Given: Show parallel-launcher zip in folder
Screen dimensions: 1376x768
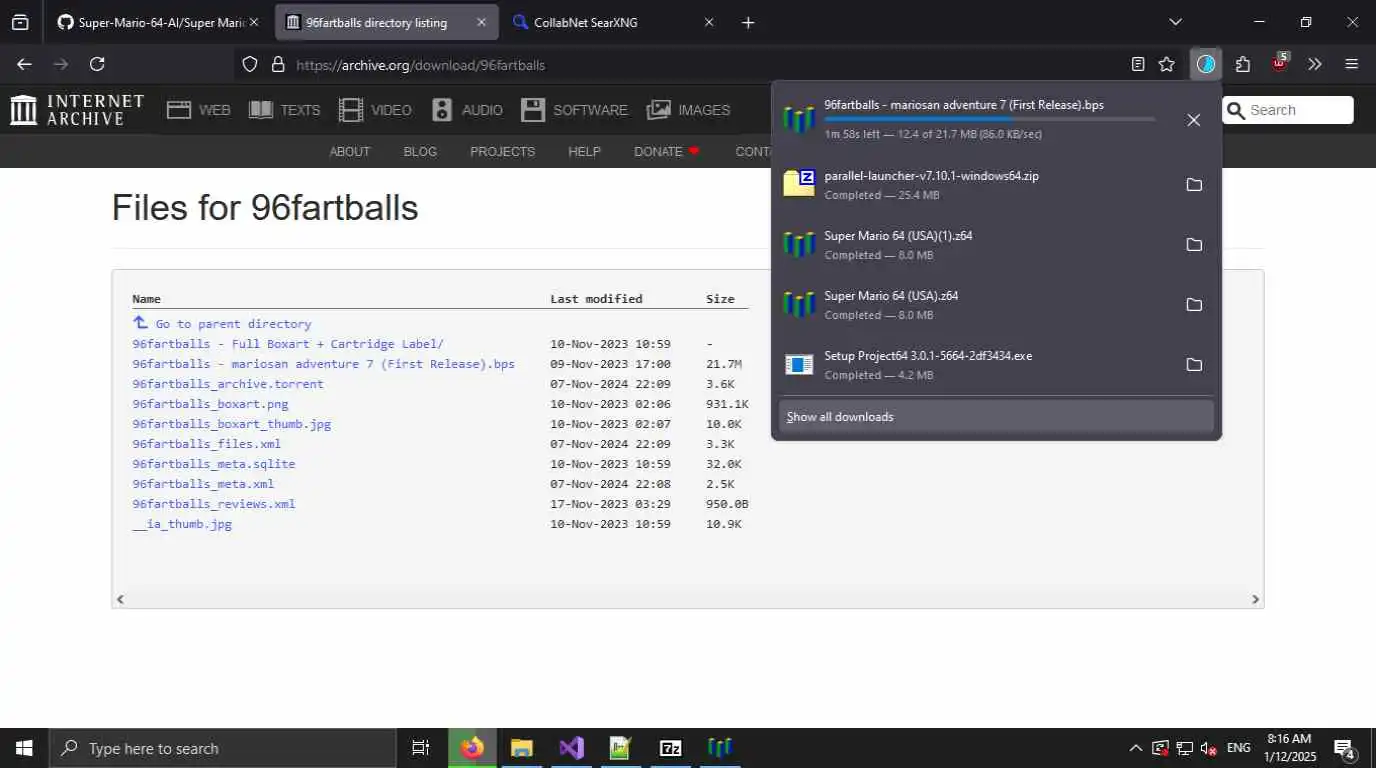Looking at the screenshot, I should click(1193, 185).
